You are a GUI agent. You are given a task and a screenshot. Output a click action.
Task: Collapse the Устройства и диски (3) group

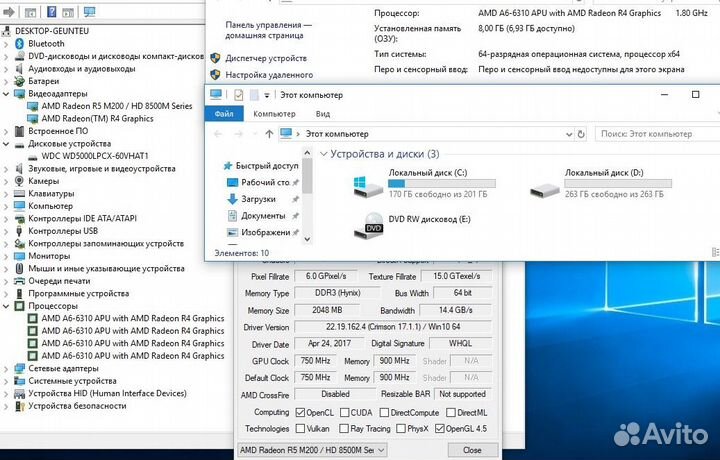(324, 154)
